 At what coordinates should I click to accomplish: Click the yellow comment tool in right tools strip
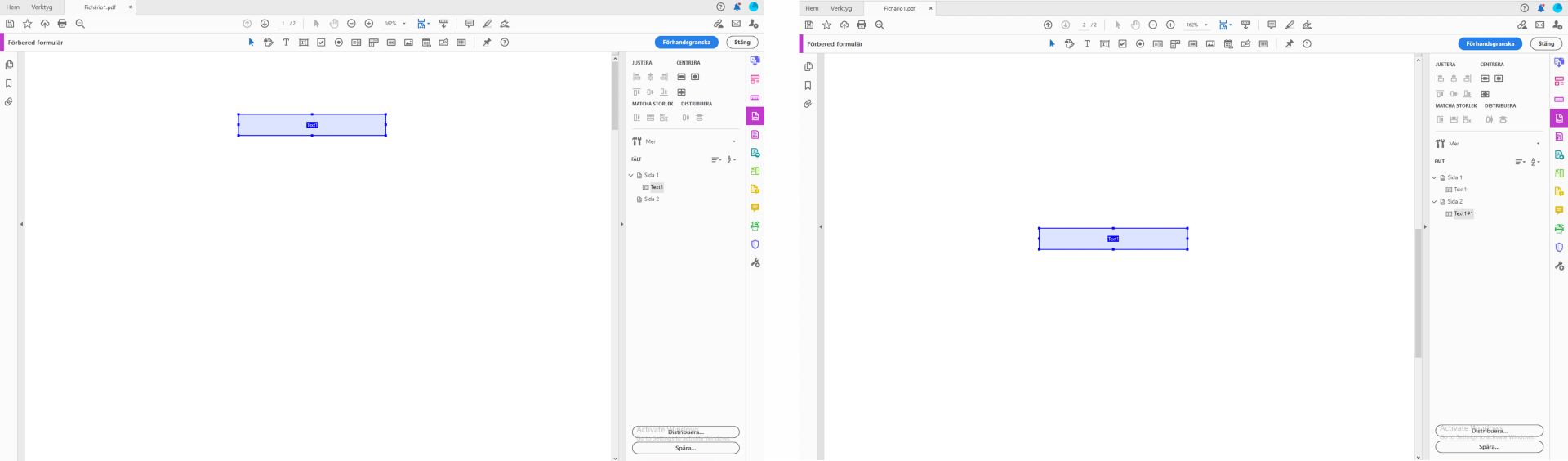pyautogui.click(x=1559, y=210)
